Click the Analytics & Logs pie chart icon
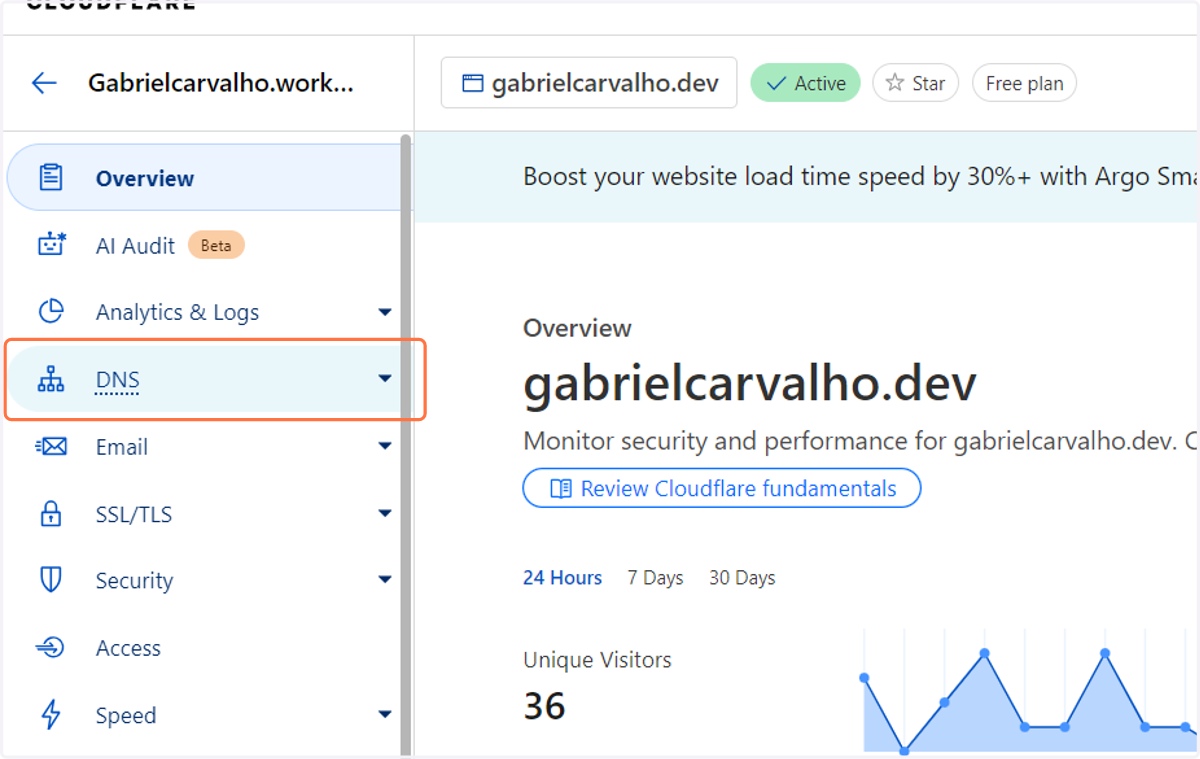 (x=51, y=312)
